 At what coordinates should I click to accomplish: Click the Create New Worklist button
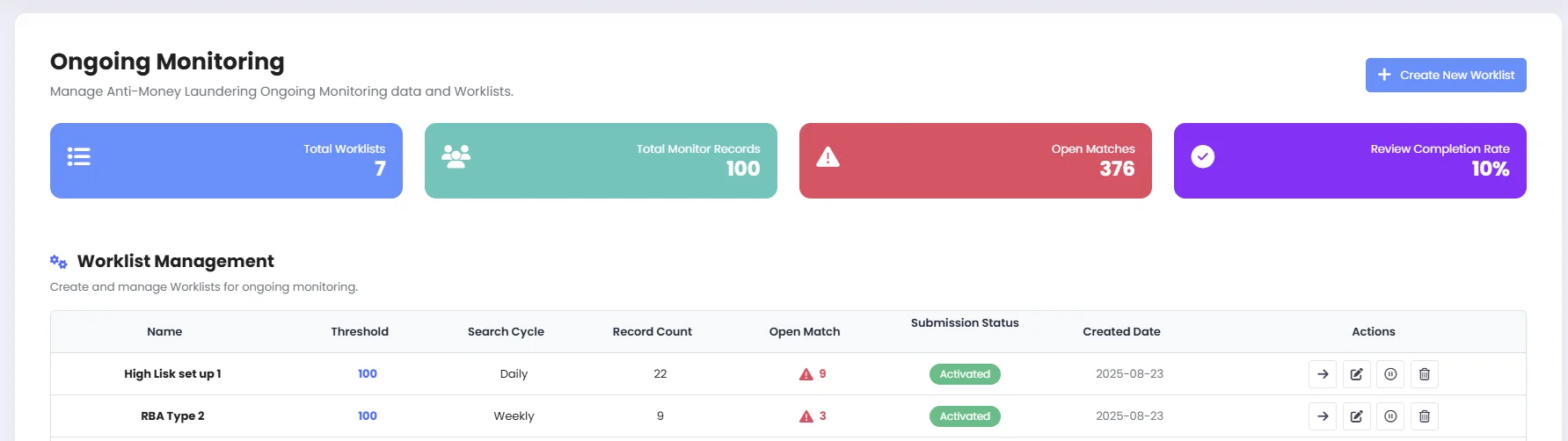[1445, 75]
